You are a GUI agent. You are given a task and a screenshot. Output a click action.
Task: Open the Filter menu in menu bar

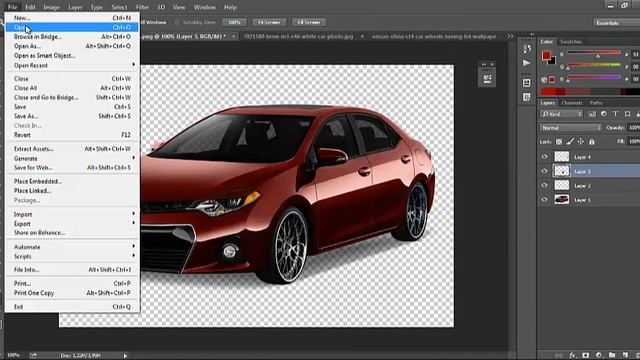[142, 7]
